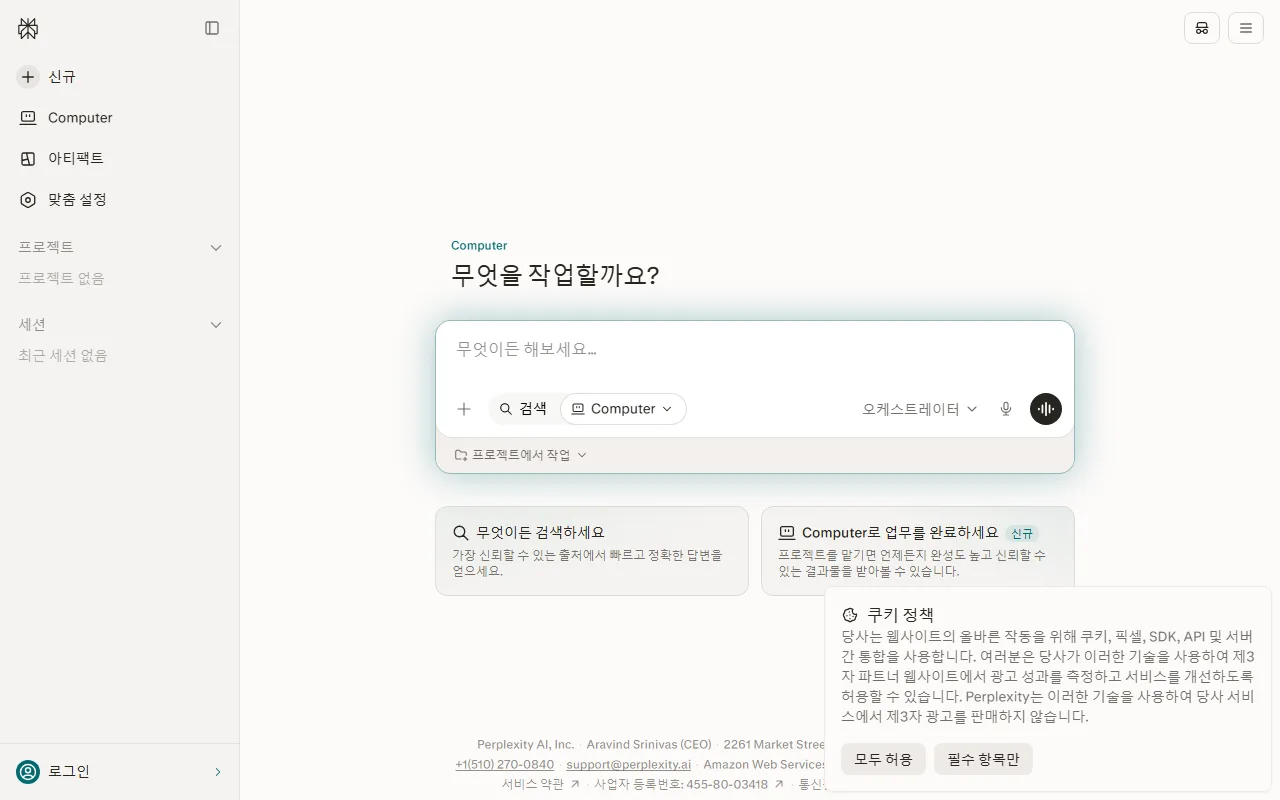
Task: Open Computer in the sidebar
Action: click(119, 118)
